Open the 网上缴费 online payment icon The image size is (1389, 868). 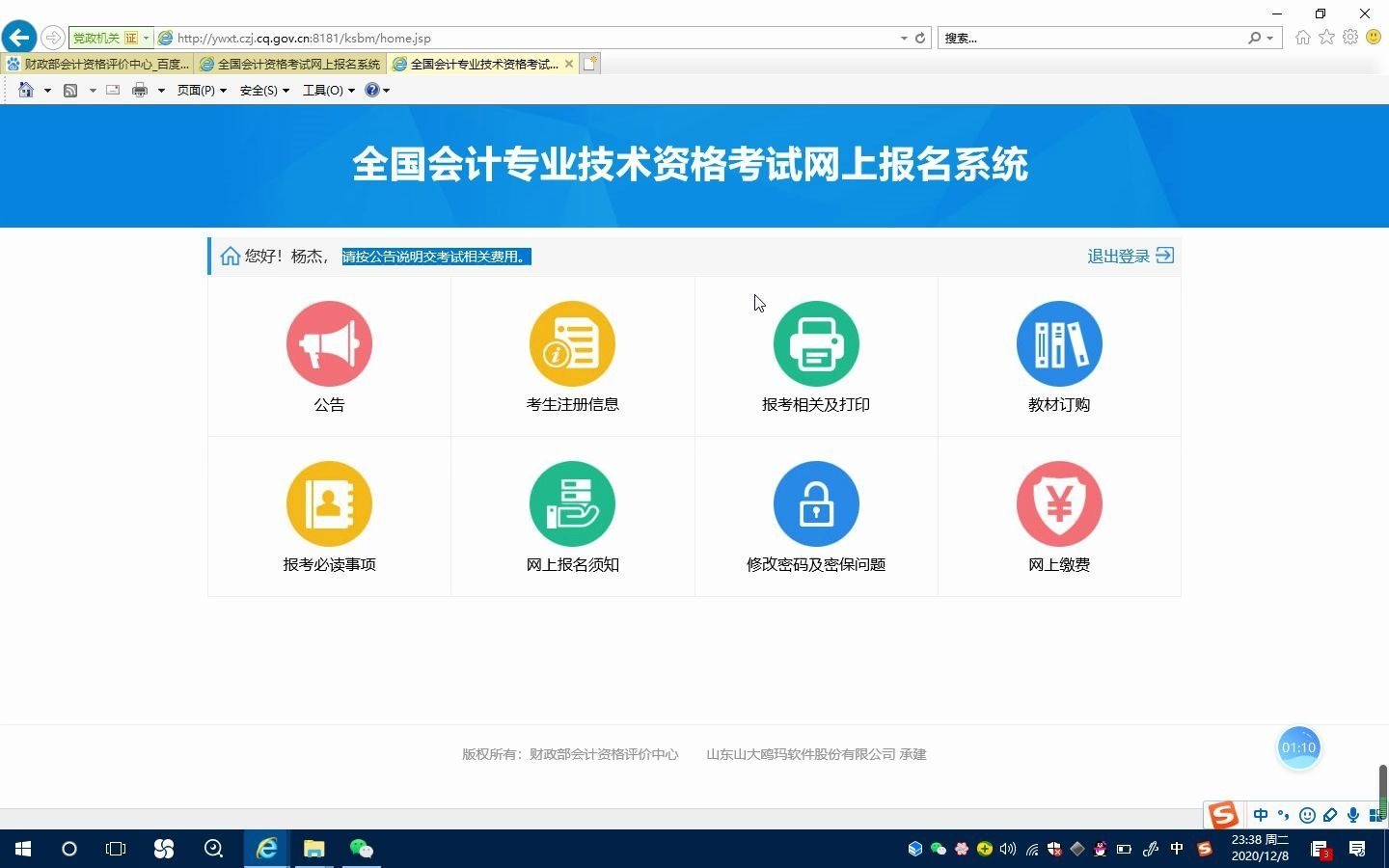1058,502
